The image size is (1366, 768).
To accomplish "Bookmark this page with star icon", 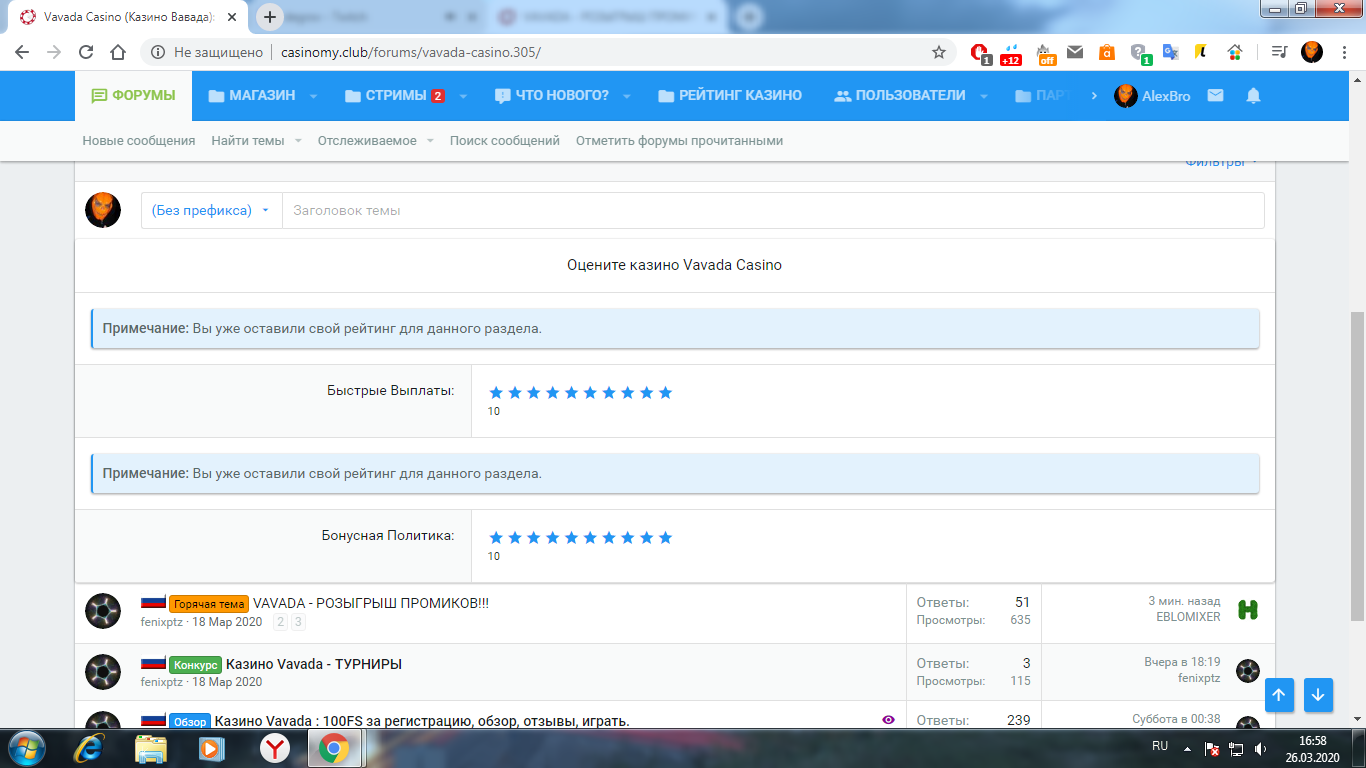I will [x=938, y=52].
